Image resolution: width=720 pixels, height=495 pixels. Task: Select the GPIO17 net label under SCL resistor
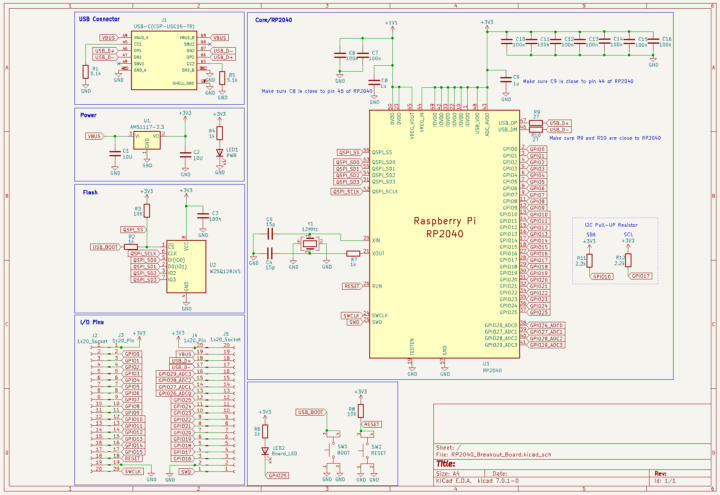[x=641, y=276]
